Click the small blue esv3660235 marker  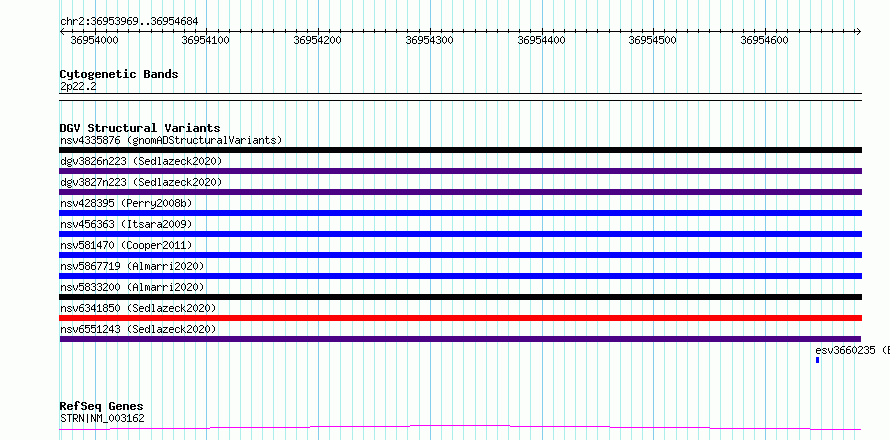click(x=817, y=360)
